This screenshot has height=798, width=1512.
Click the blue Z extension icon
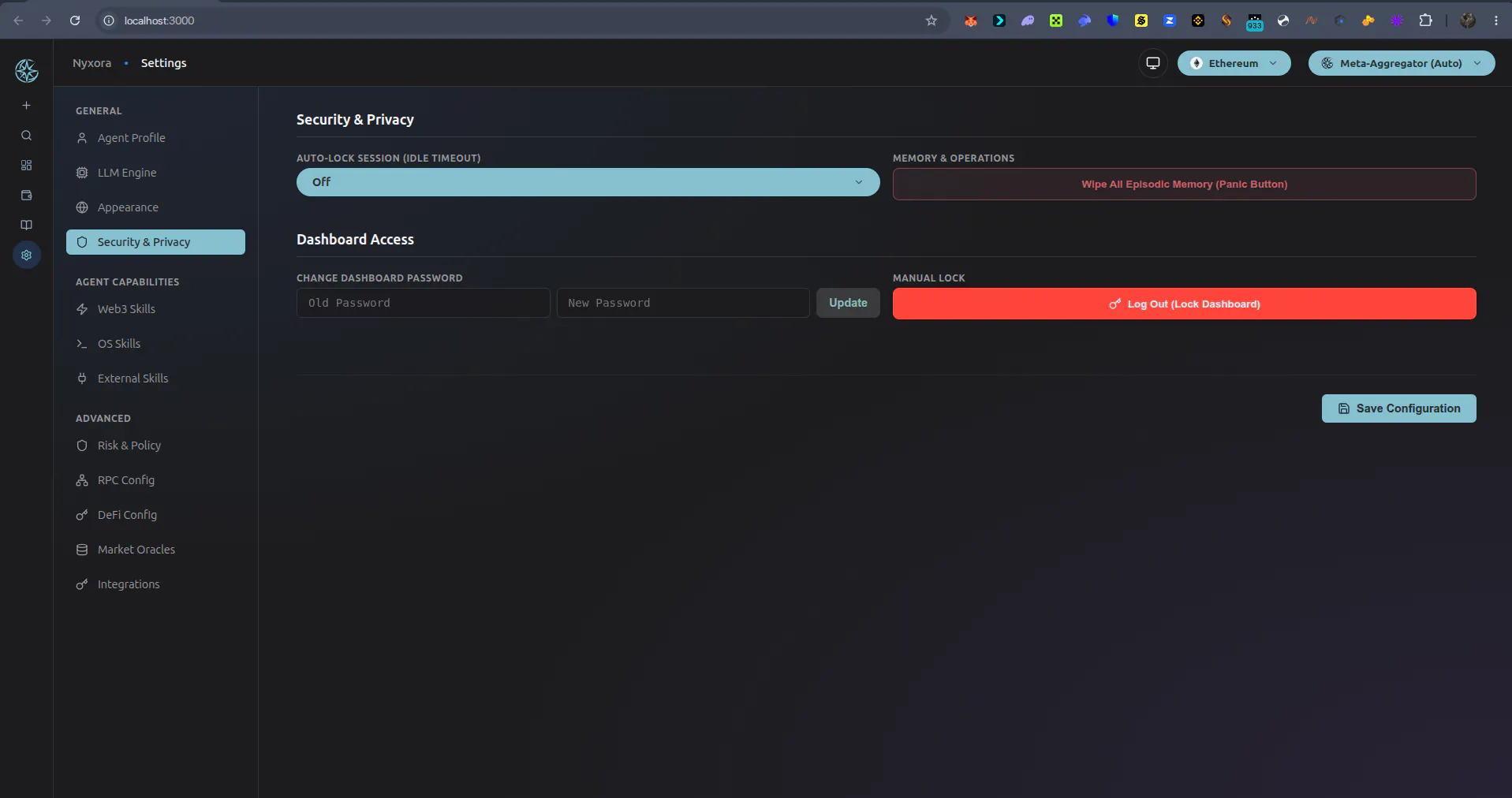1170,21
